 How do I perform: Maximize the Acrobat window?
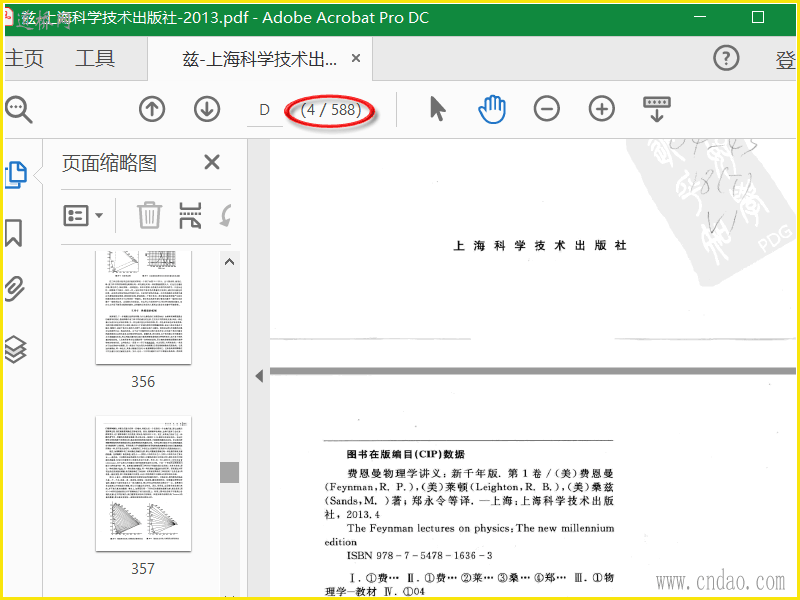click(758, 17)
